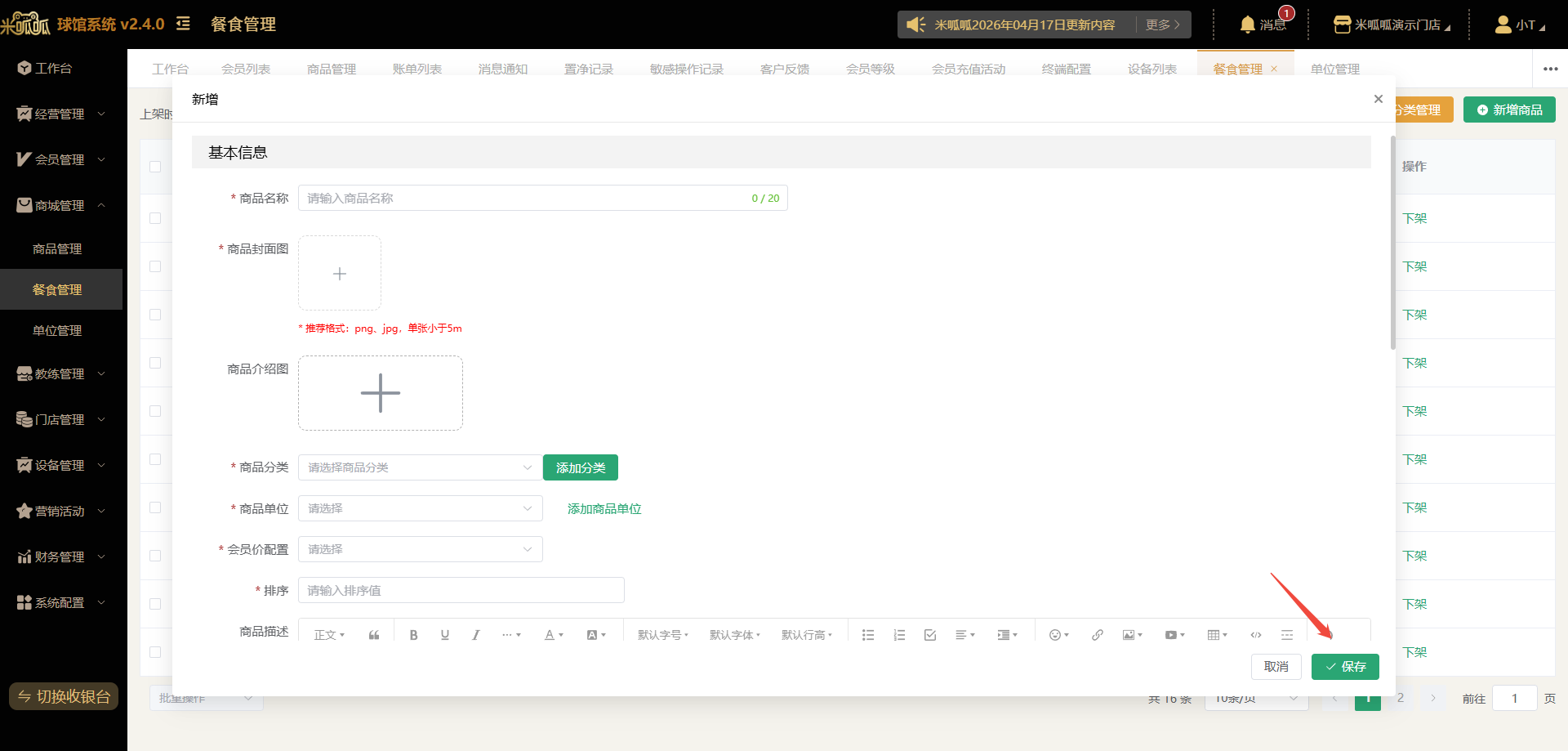Open the 工作台 sidebar item
The height and width of the screenshot is (751, 1568).
pos(61,69)
